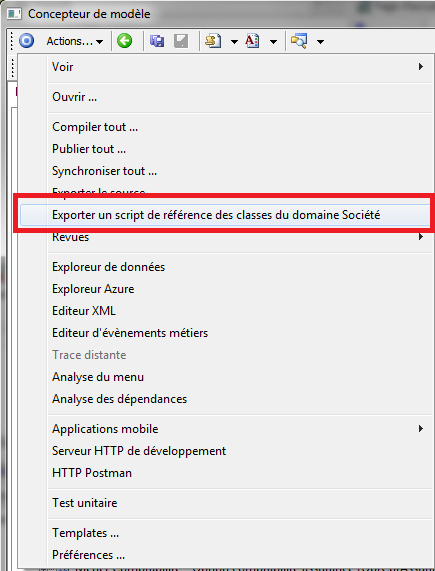Click the yellow script scroll icon
435x571 pixels.
point(213,41)
